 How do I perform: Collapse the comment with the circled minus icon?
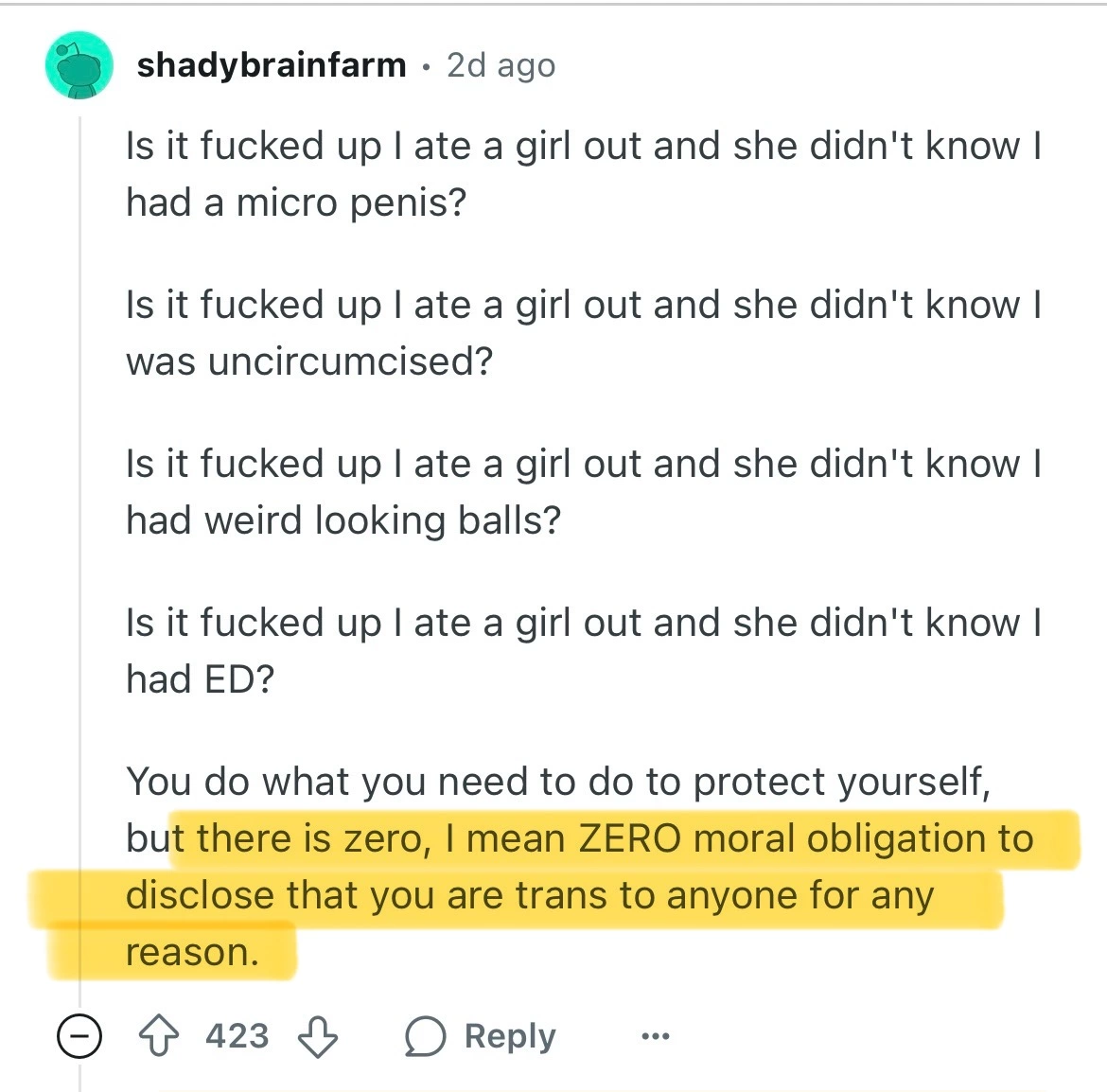(x=79, y=1036)
